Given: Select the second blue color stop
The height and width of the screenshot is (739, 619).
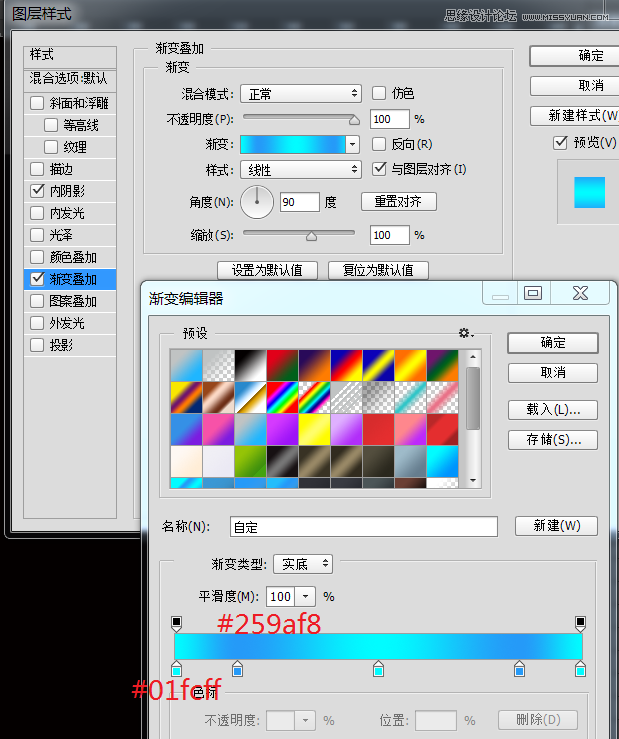Looking at the screenshot, I should (x=238, y=669).
